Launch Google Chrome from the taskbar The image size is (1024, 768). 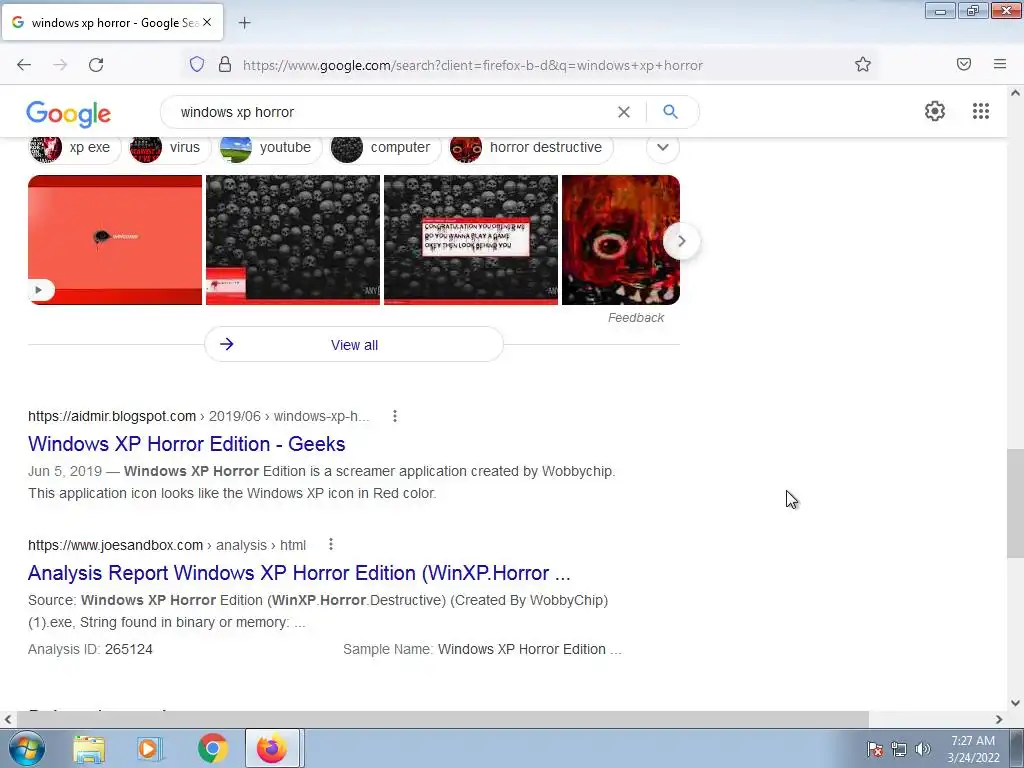coord(212,748)
